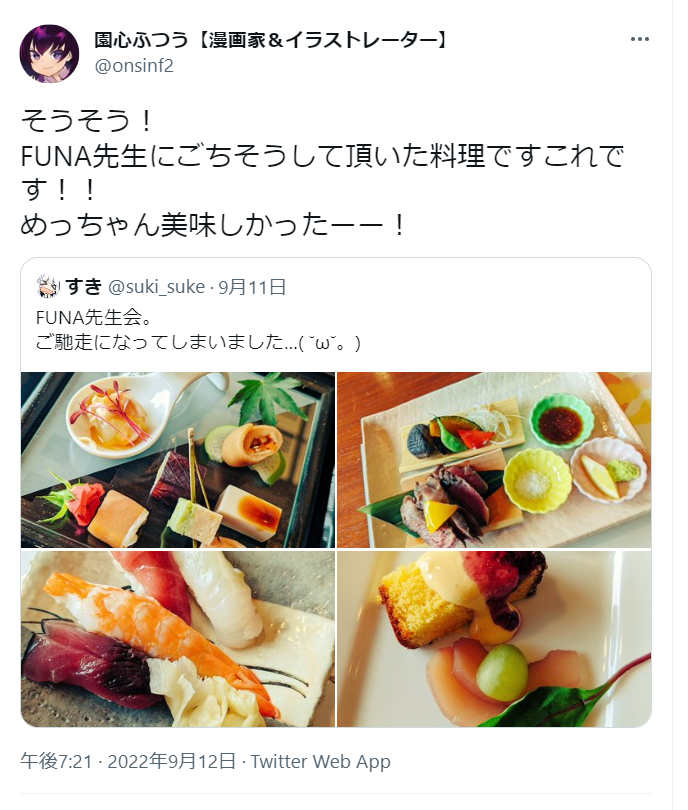Viewport: 688px width, 810px height.
Task: Open the three-dot more options menu
Action: 639,39
